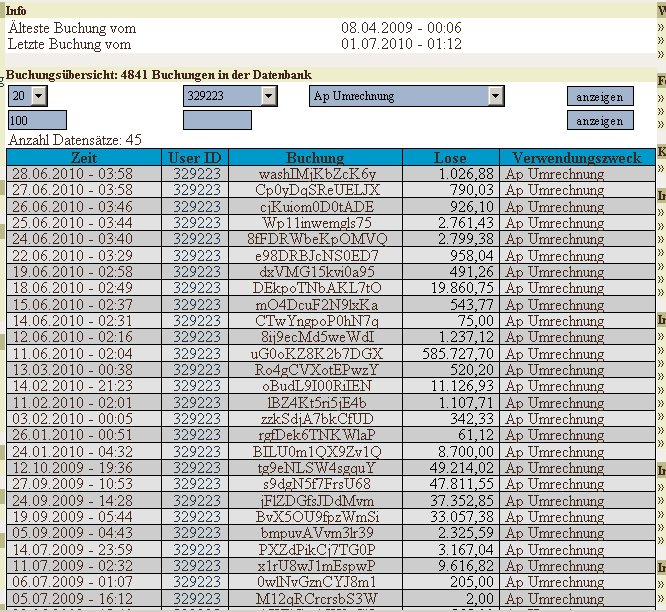Click the Lose column header
The image size is (666, 612).
click(450, 158)
